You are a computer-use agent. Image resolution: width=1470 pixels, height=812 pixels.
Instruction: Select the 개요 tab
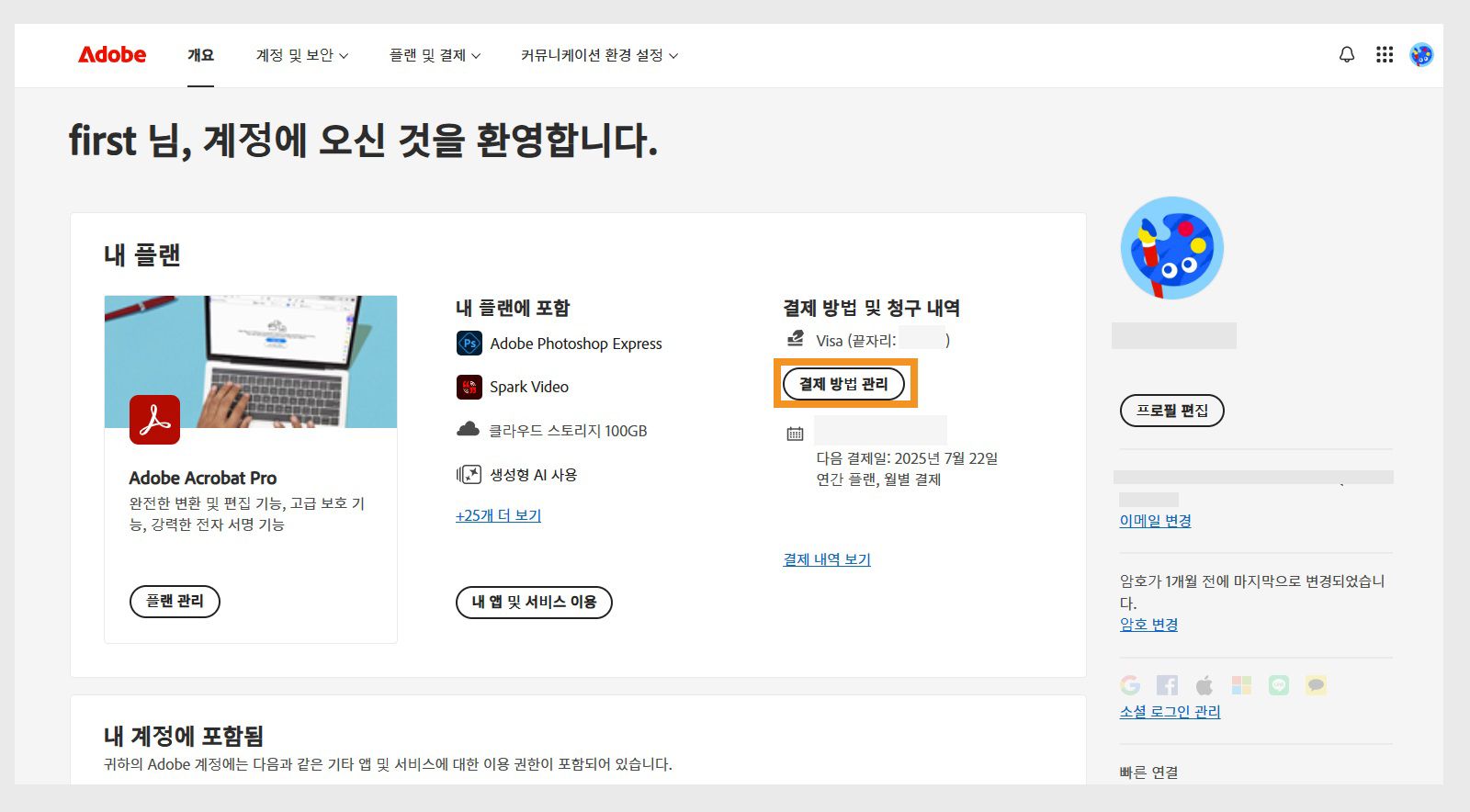pos(200,55)
